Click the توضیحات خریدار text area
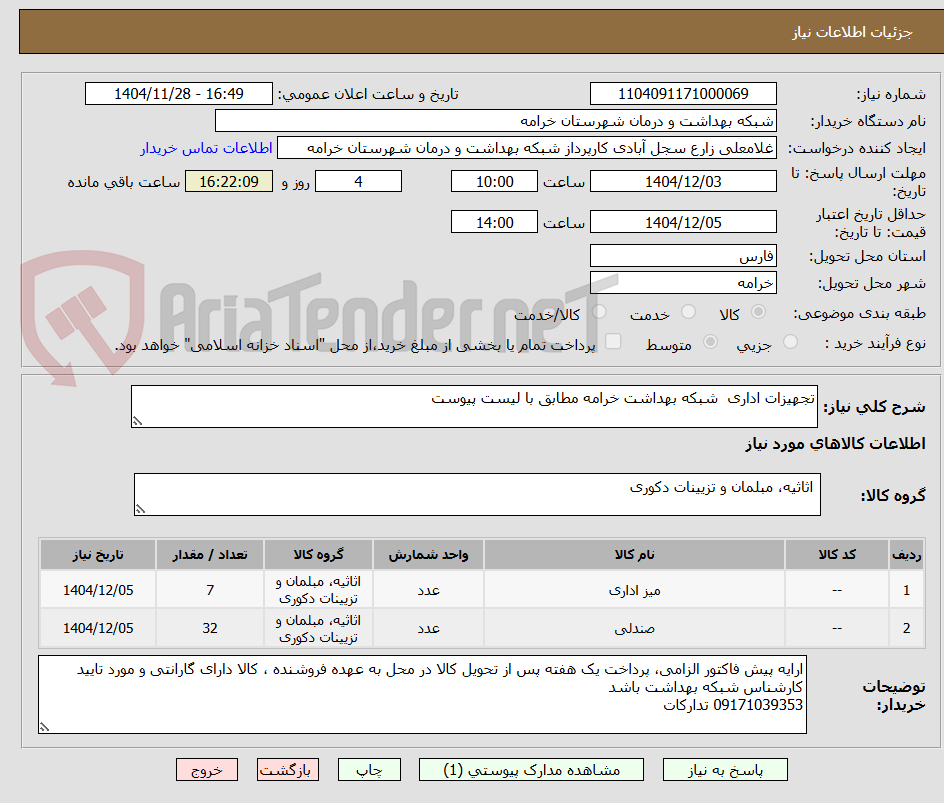The width and height of the screenshot is (944, 803). (422, 695)
